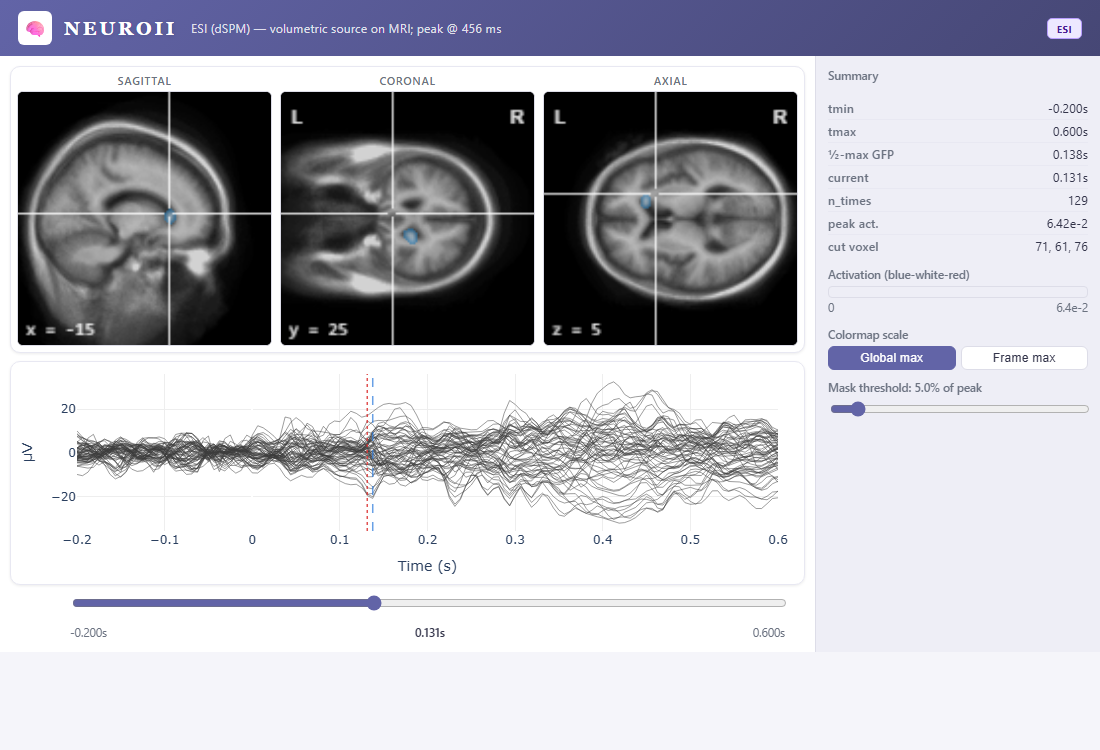Click the Summary heading
1100x750 pixels.
pos(853,76)
